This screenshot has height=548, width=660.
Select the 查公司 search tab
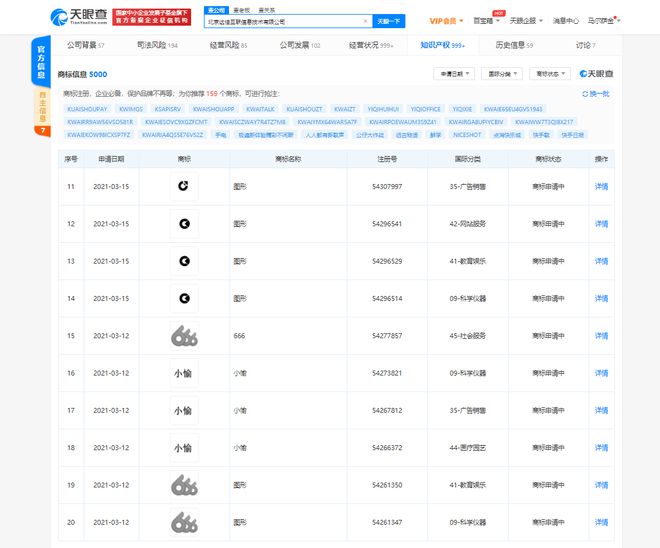coord(216,10)
